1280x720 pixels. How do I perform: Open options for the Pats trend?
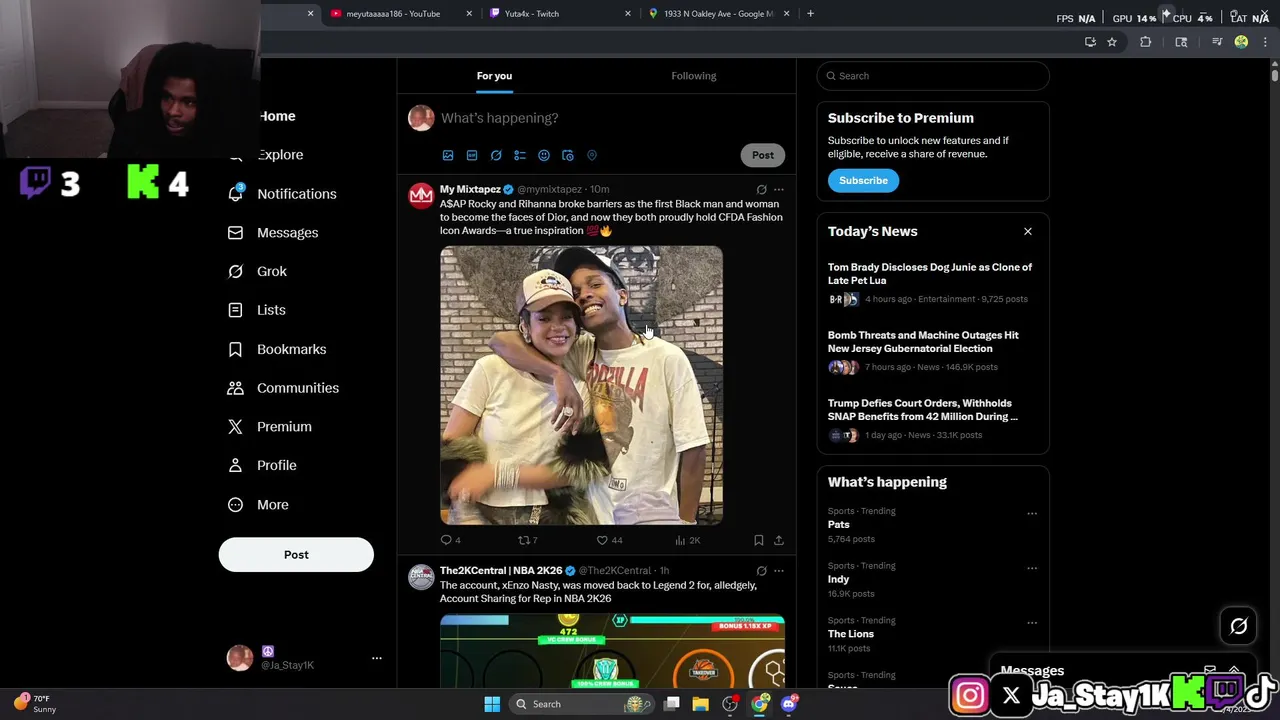click(x=1032, y=514)
